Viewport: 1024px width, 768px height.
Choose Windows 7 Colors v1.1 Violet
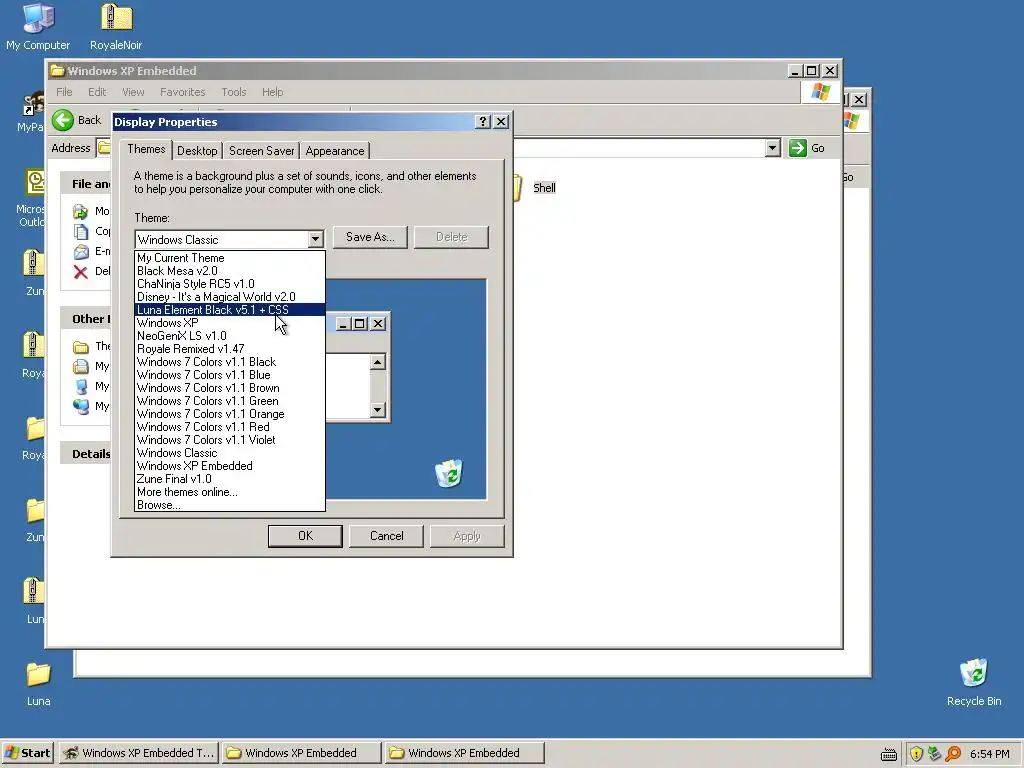click(230, 440)
